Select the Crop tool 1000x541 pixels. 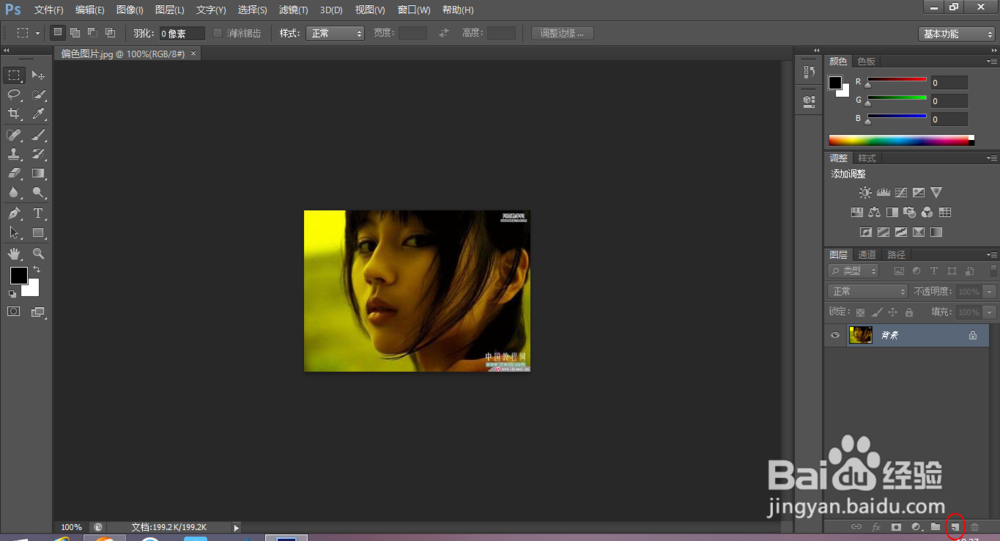point(14,114)
